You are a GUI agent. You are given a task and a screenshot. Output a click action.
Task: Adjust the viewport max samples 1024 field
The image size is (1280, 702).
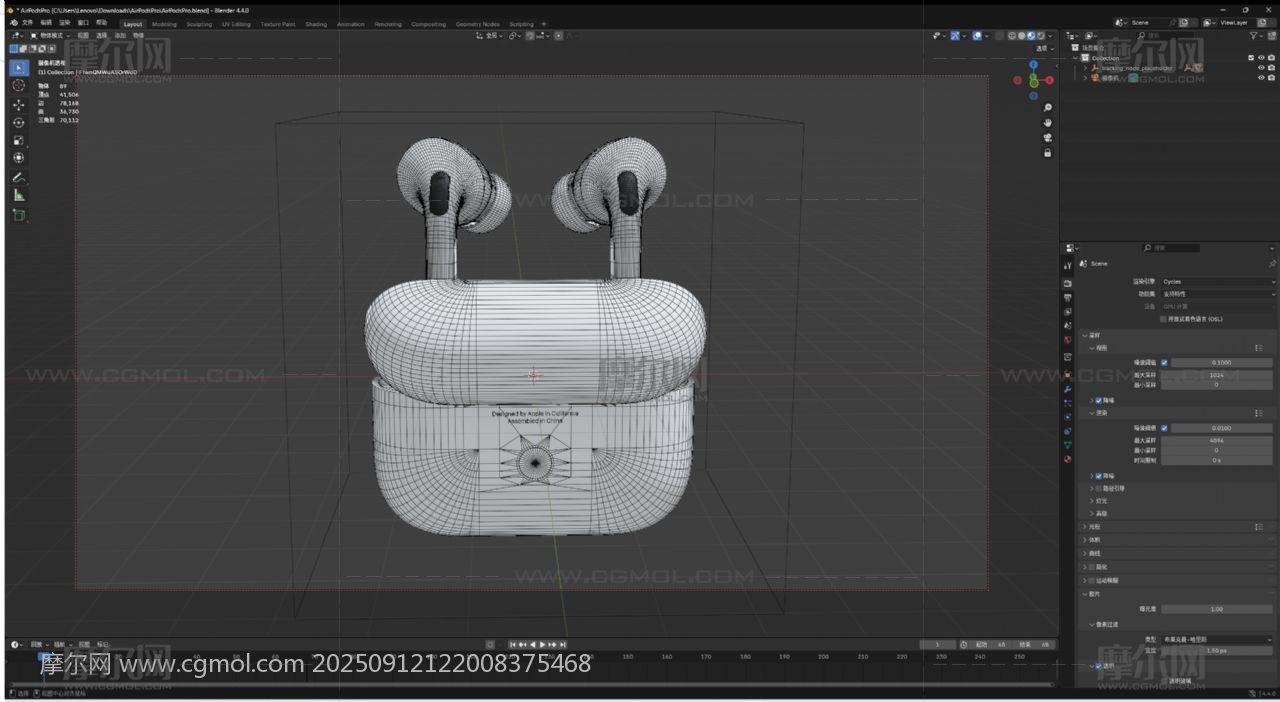click(x=1217, y=374)
